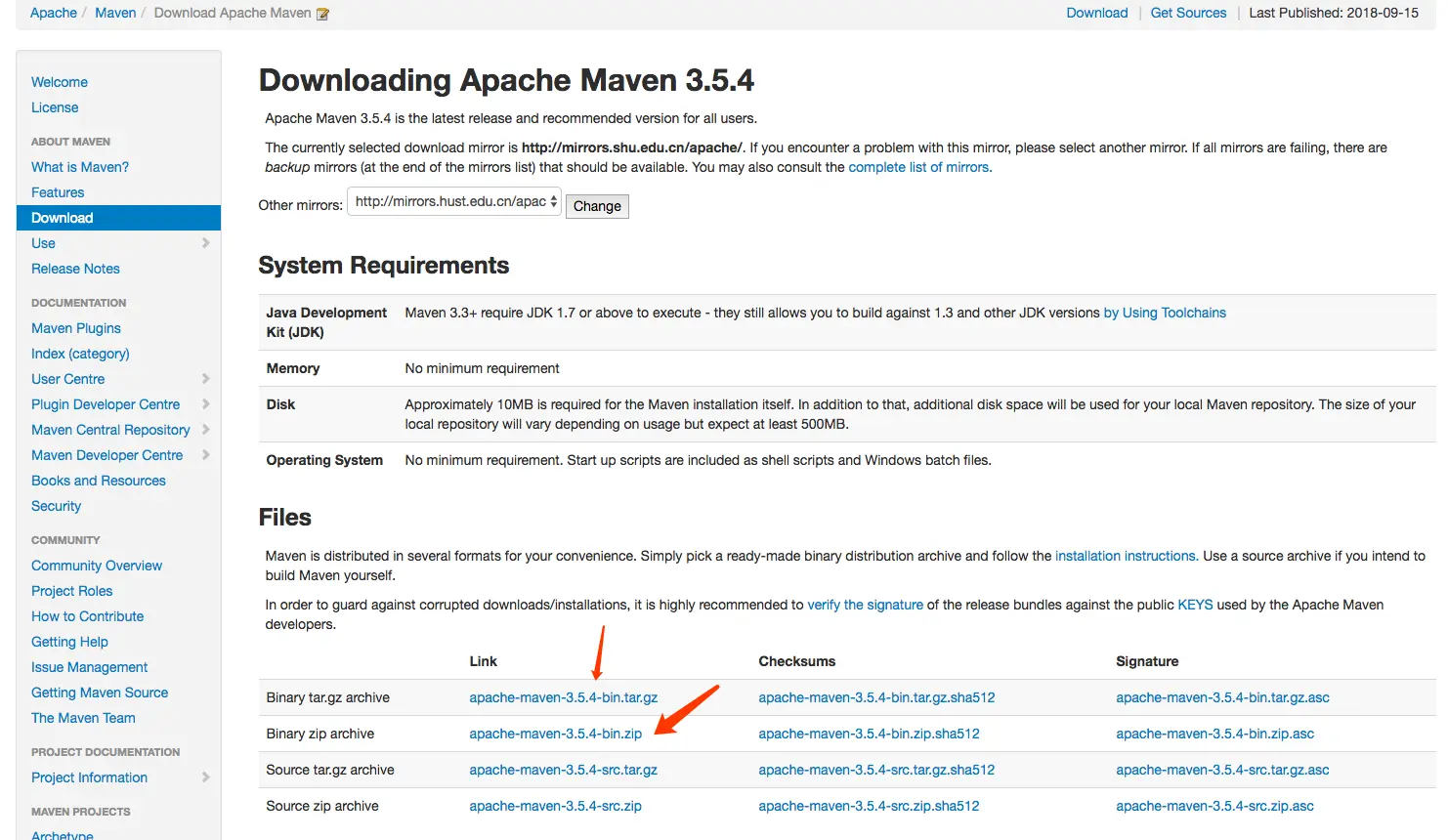
Task: Click the Binary zip archive row label
Action: (x=319, y=734)
